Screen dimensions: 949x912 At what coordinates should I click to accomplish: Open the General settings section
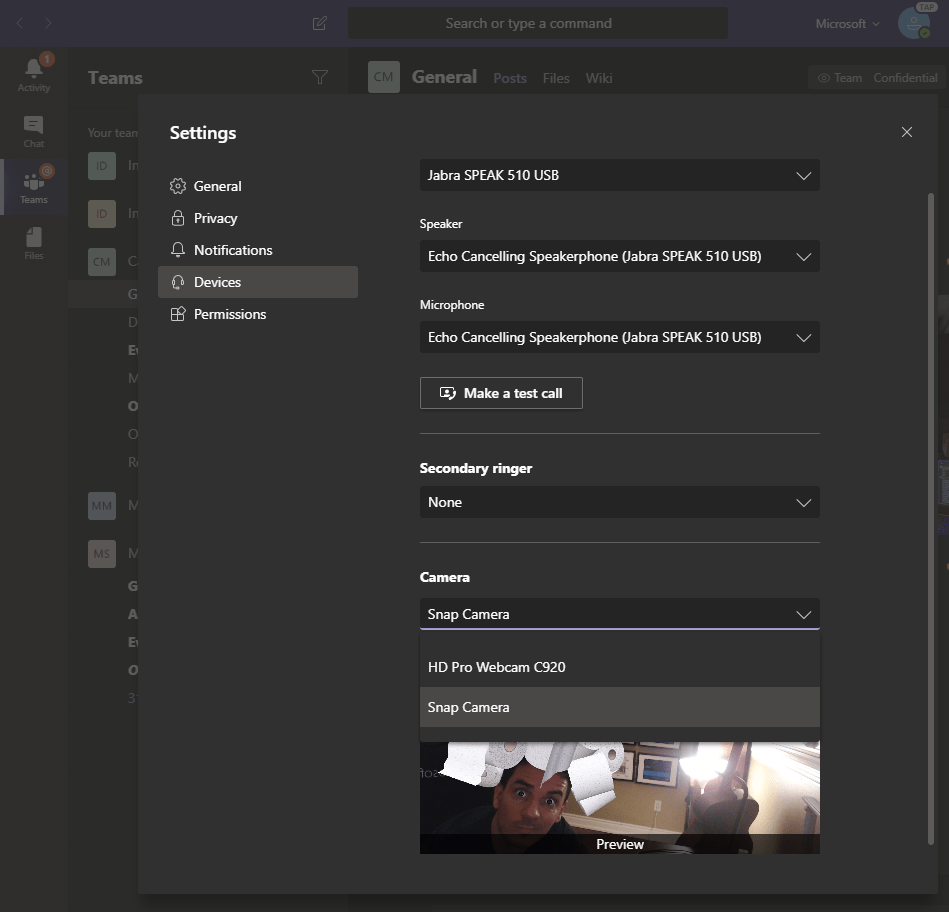217,186
